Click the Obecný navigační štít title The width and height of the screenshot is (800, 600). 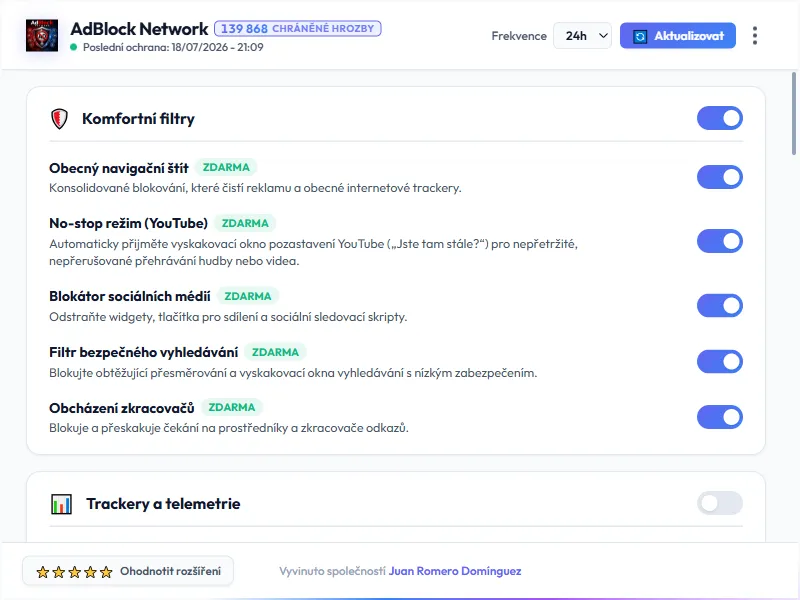click(x=119, y=168)
